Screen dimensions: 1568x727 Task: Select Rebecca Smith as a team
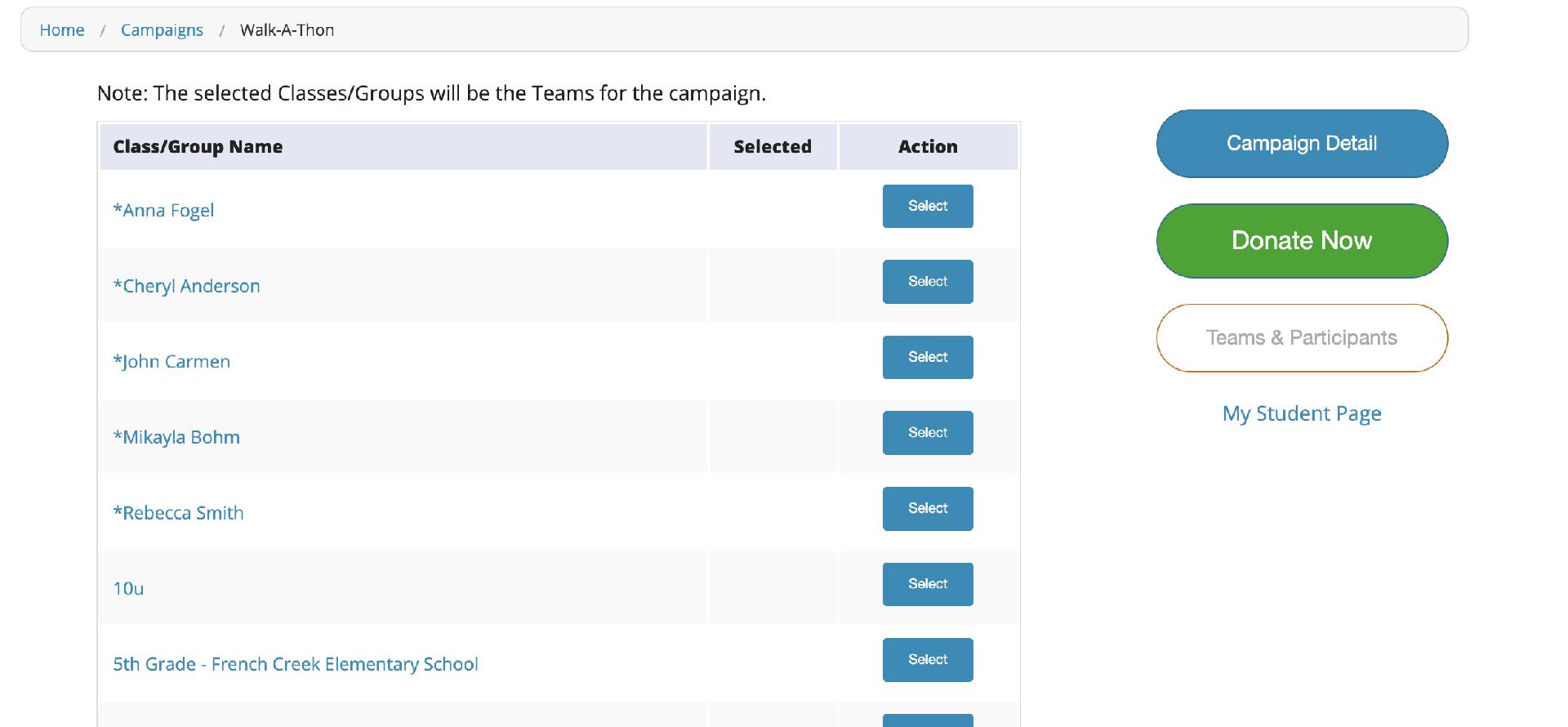928,509
